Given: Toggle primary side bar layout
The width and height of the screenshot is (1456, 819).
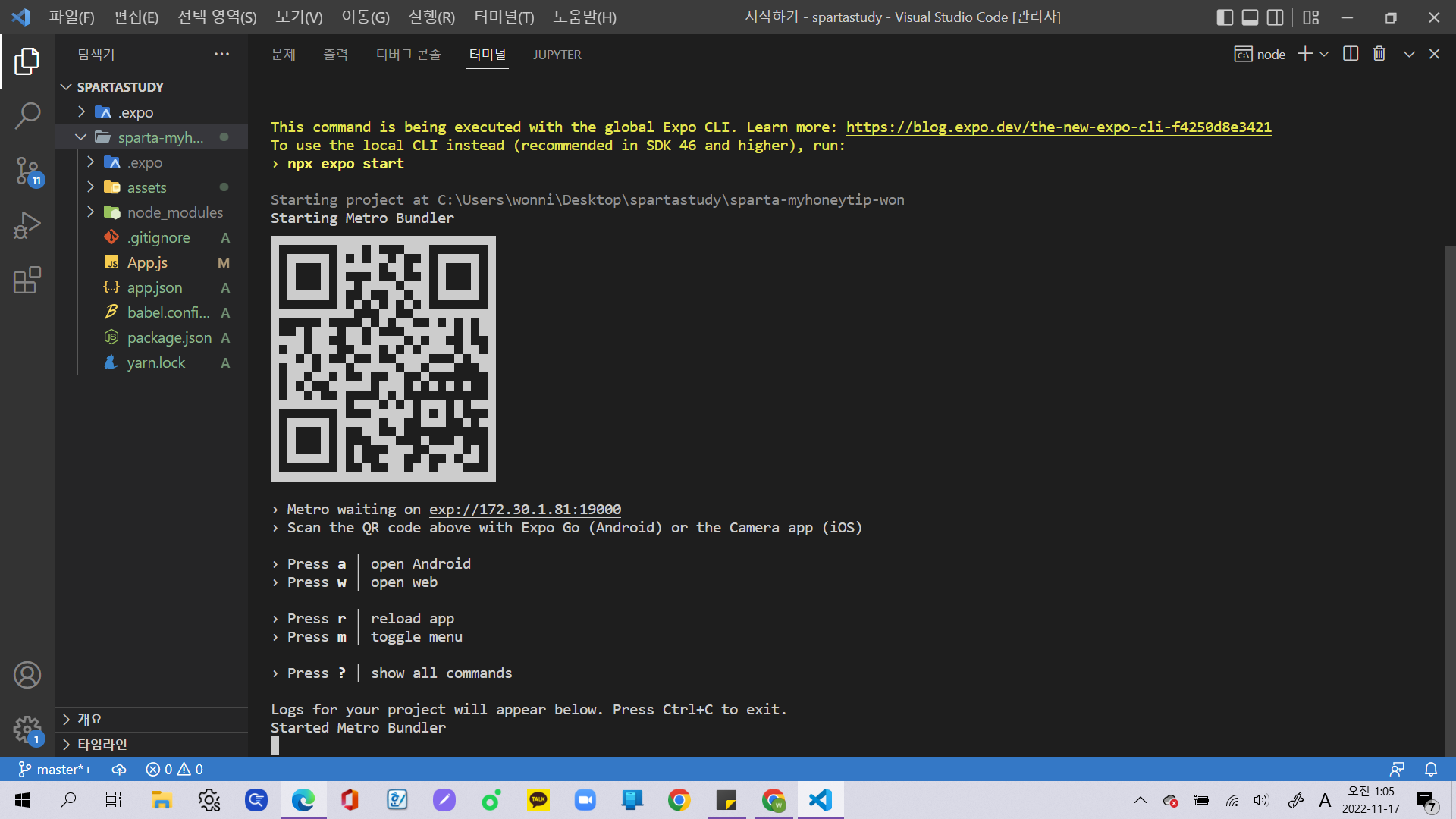Looking at the screenshot, I should (1225, 17).
